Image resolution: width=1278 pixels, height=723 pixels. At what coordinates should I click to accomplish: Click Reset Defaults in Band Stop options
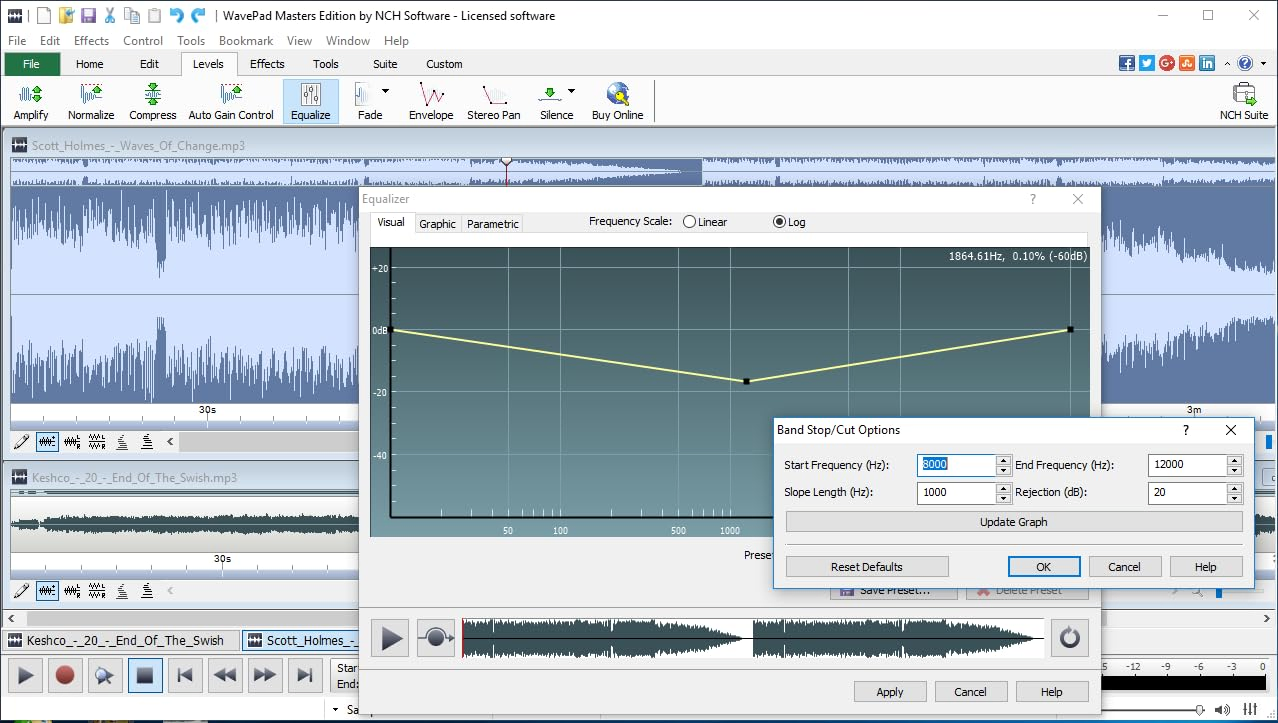coord(866,566)
